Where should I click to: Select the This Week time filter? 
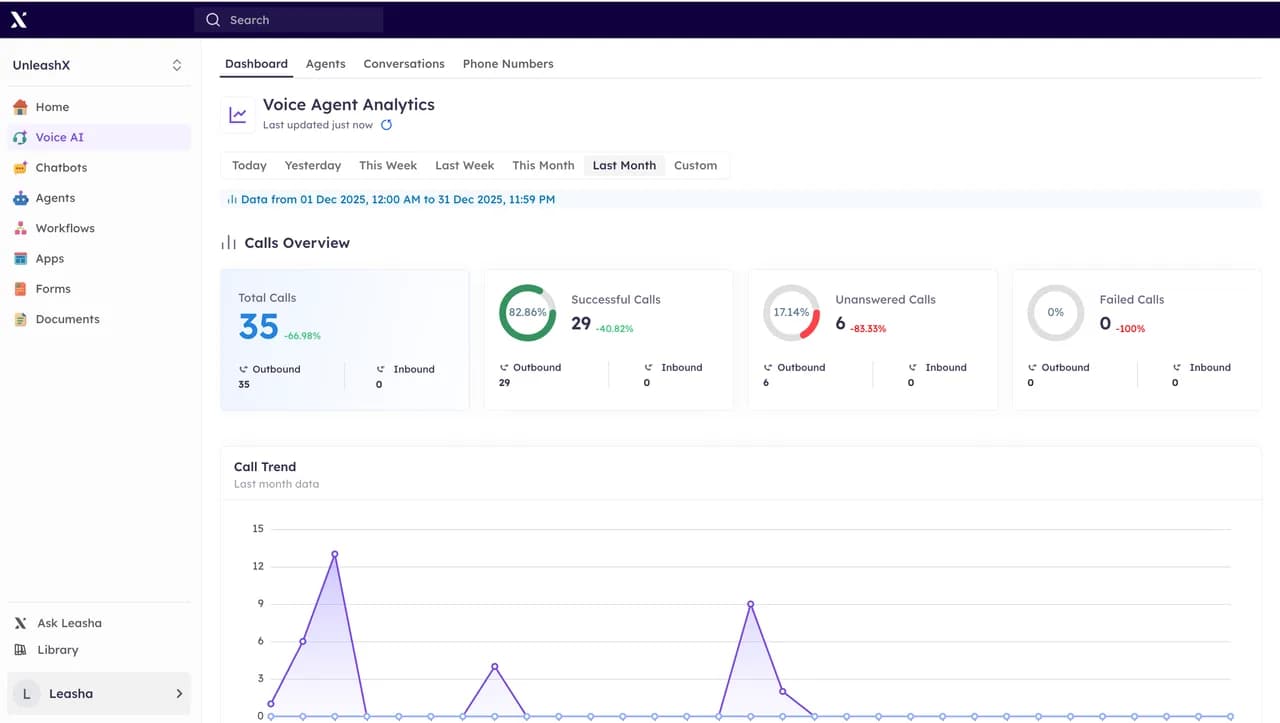click(x=388, y=166)
